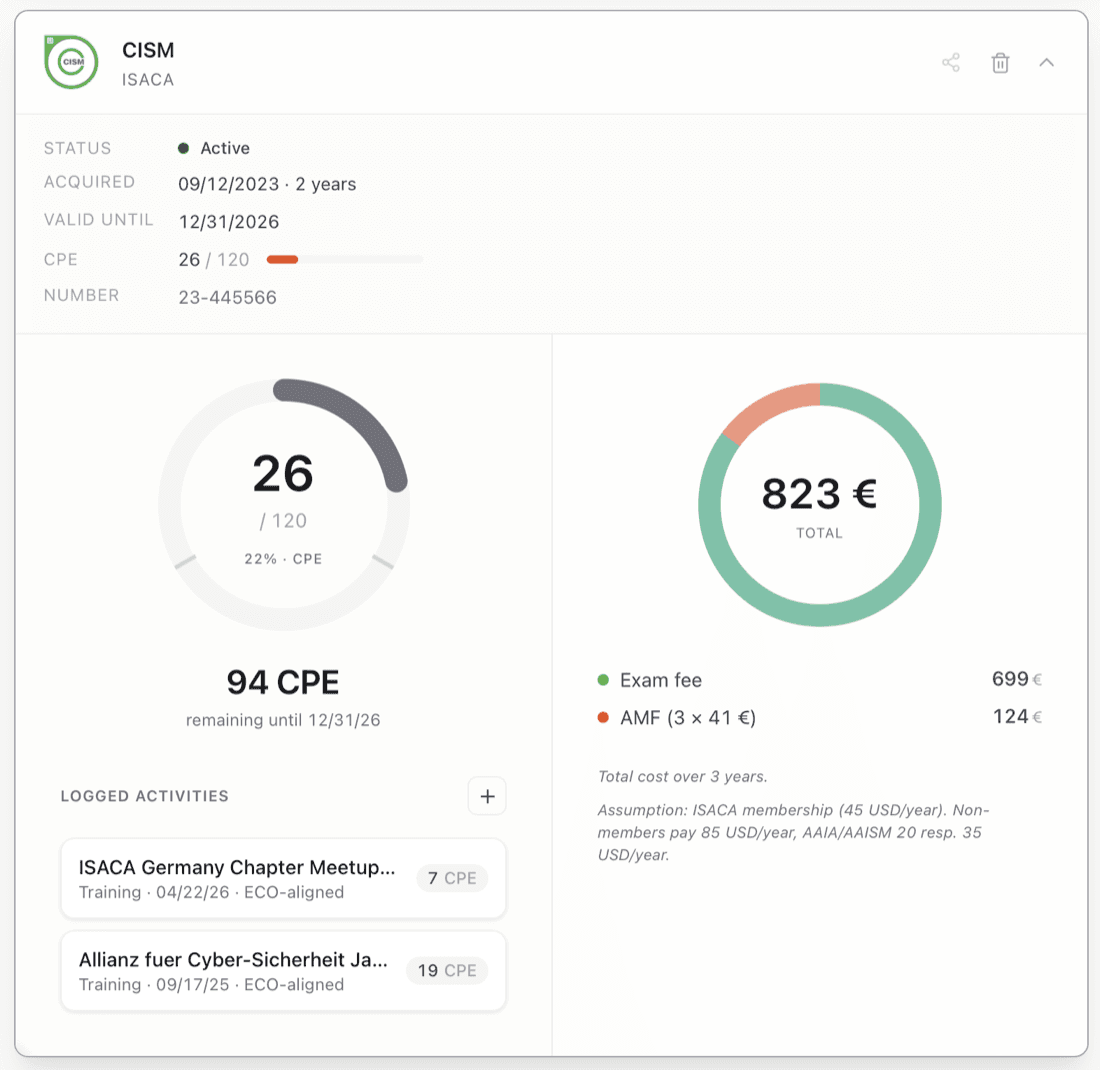Click the orange AMF legend dot
Viewport: 1100px width, 1070px height.
click(x=603, y=717)
